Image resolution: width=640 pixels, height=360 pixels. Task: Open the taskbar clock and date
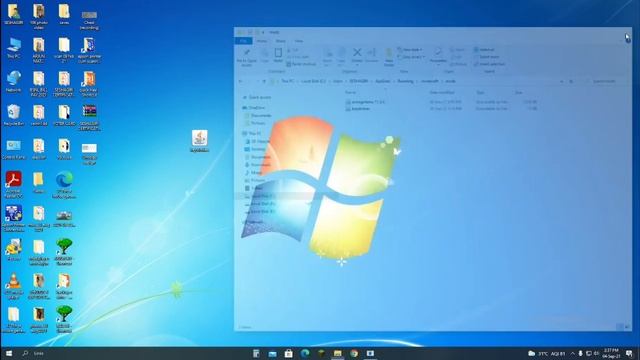point(611,353)
